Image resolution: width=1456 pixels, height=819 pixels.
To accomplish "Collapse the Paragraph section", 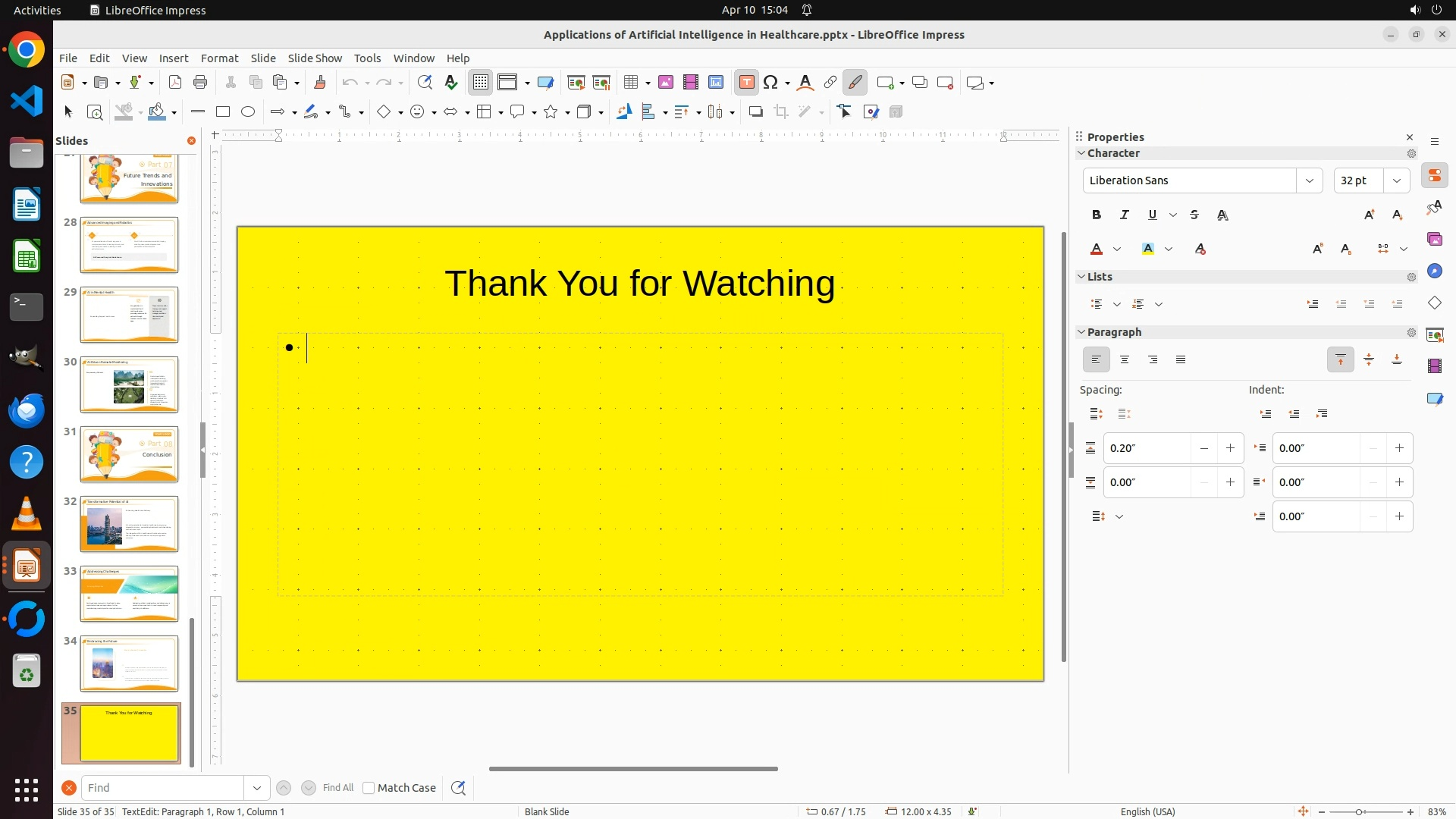I will [1081, 332].
